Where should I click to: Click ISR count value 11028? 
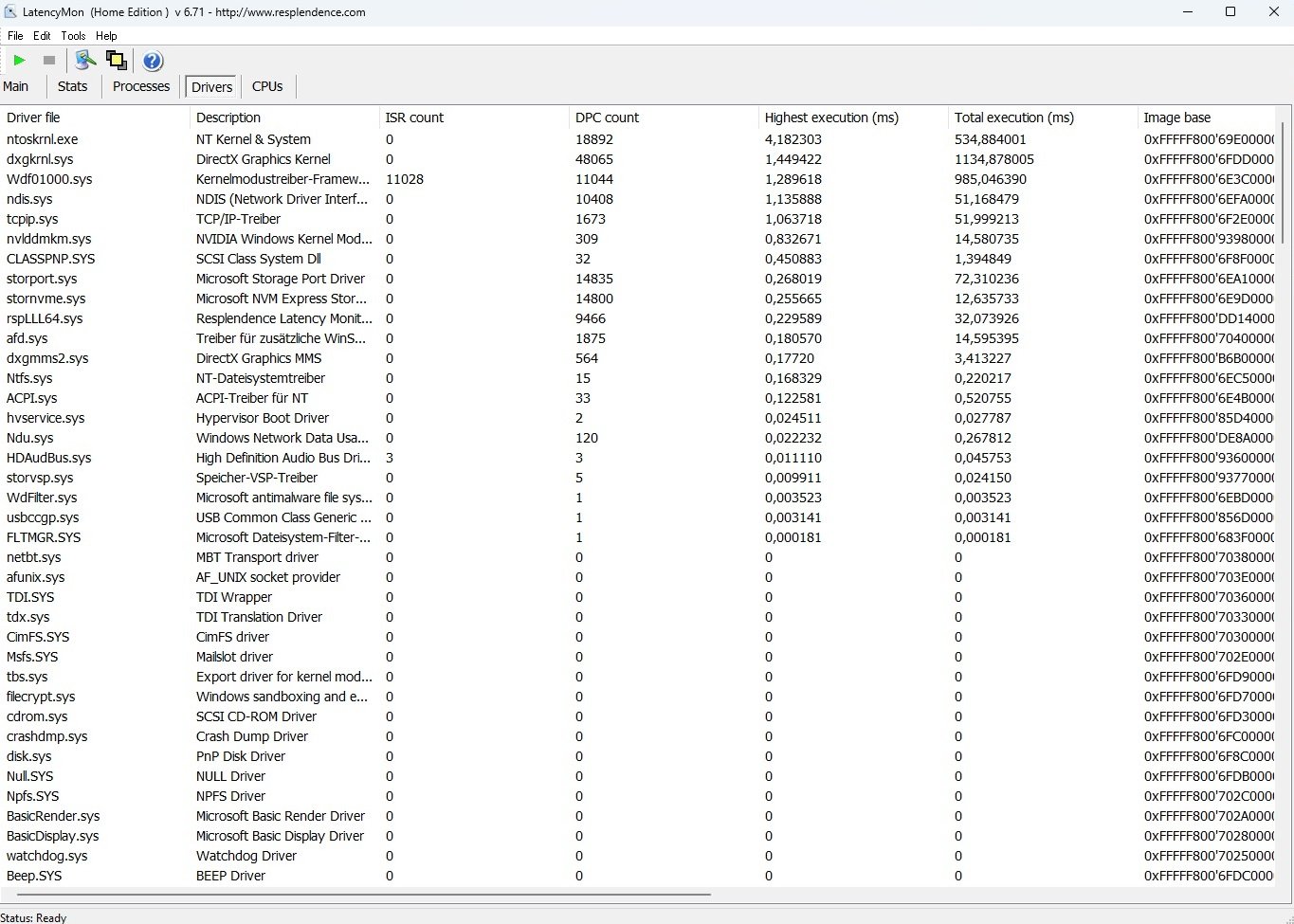[x=405, y=179]
